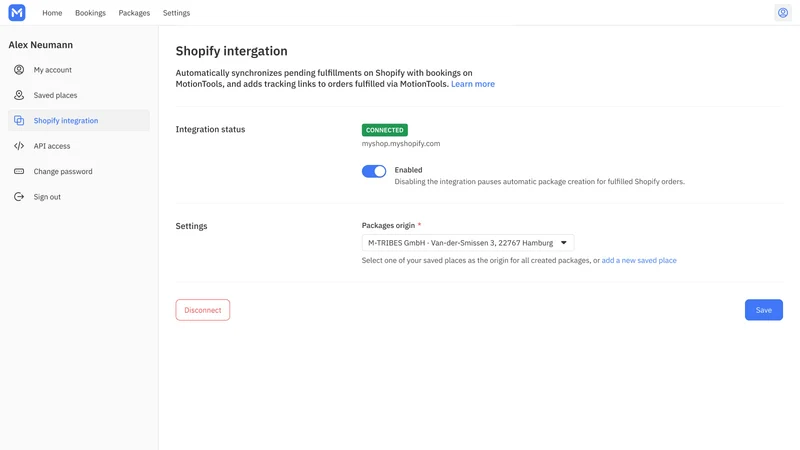Image resolution: width=800 pixels, height=450 pixels.
Task: Click the blue Save button
Action: tap(763, 310)
